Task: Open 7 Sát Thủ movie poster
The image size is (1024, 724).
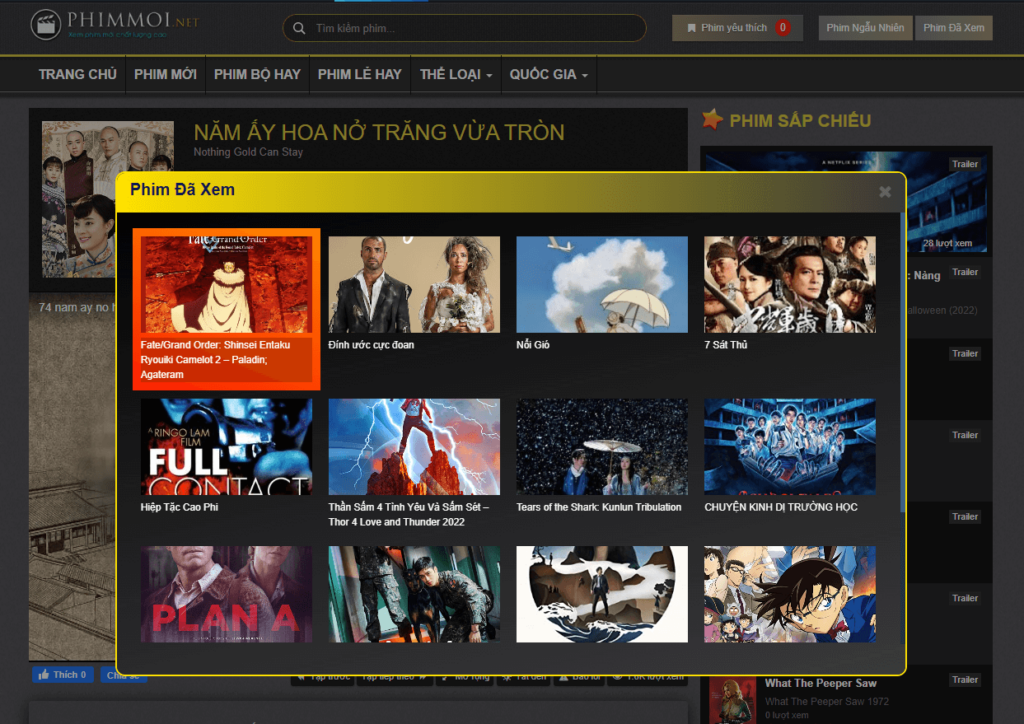Action: click(790, 284)
